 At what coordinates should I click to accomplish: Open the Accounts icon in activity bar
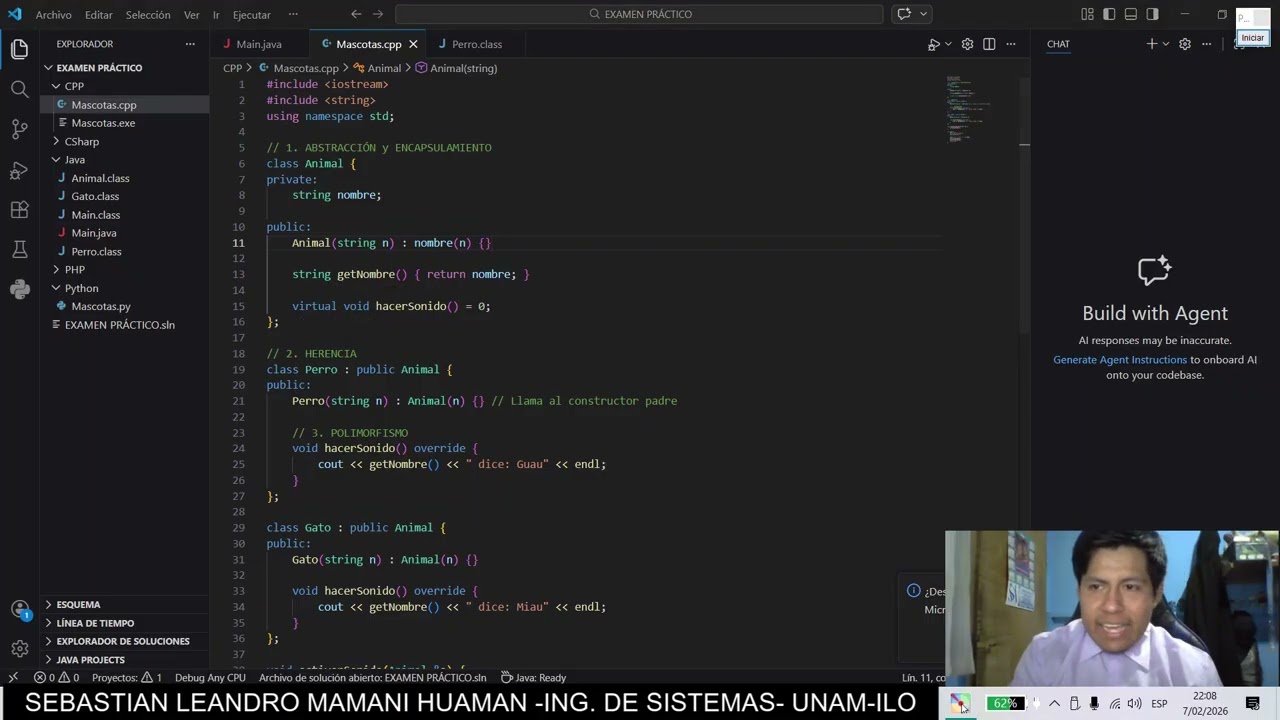coord(19,609)
